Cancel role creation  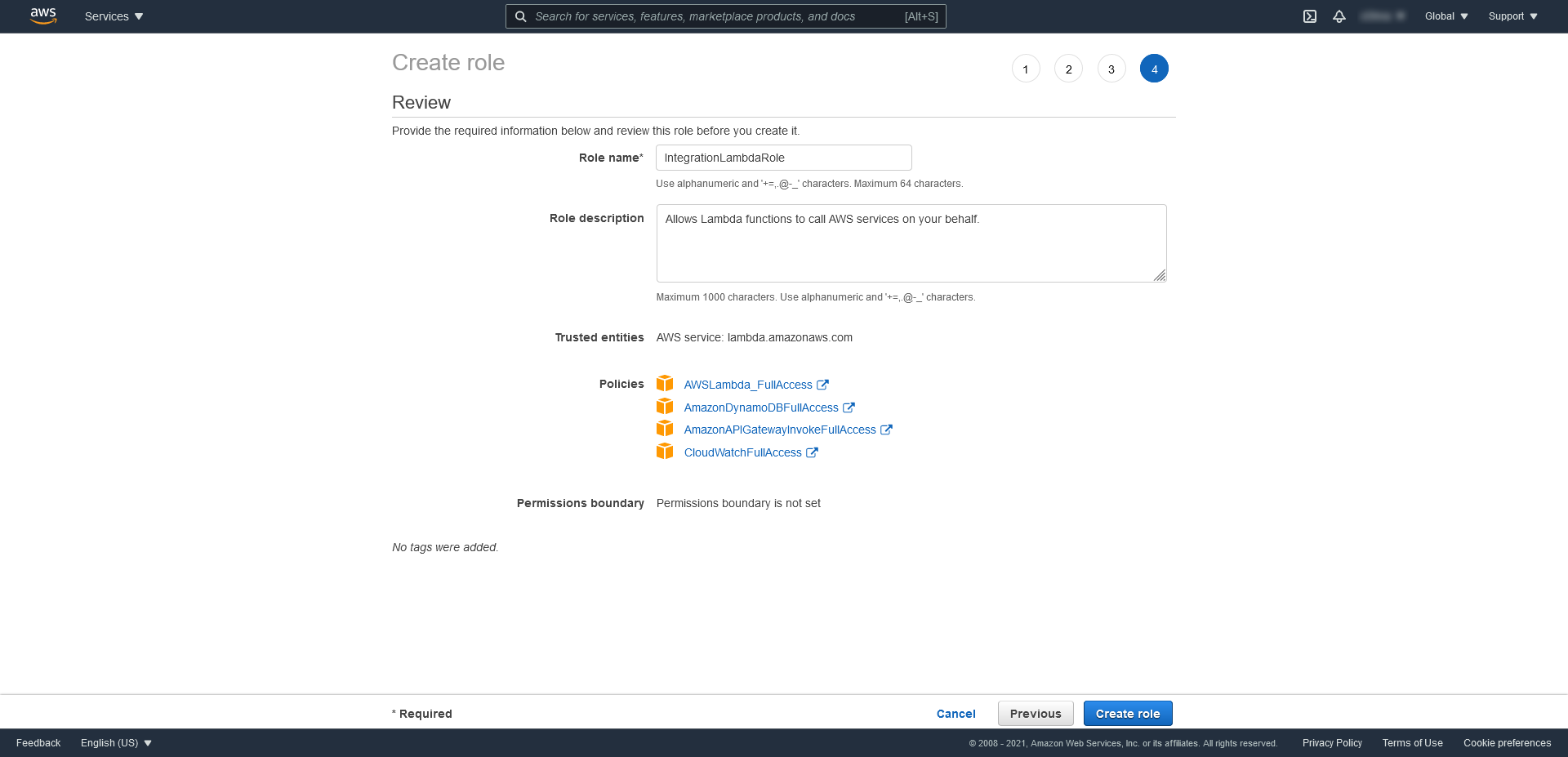pos(956,714)
